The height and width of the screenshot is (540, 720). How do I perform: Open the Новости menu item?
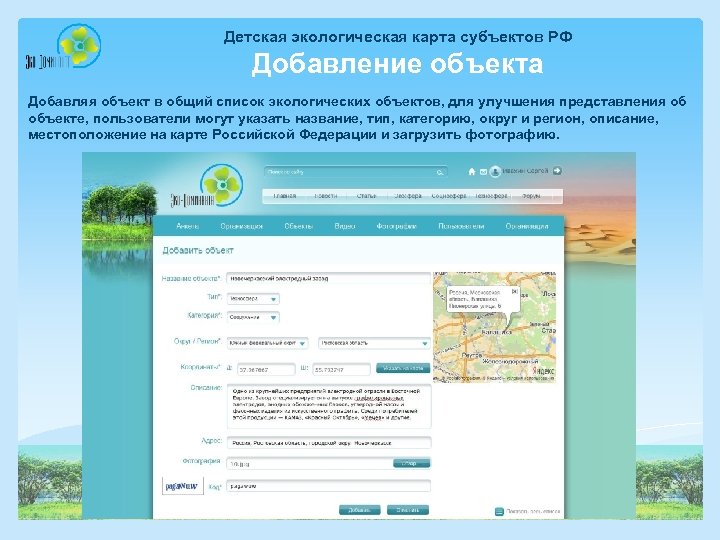click(326, 196)
